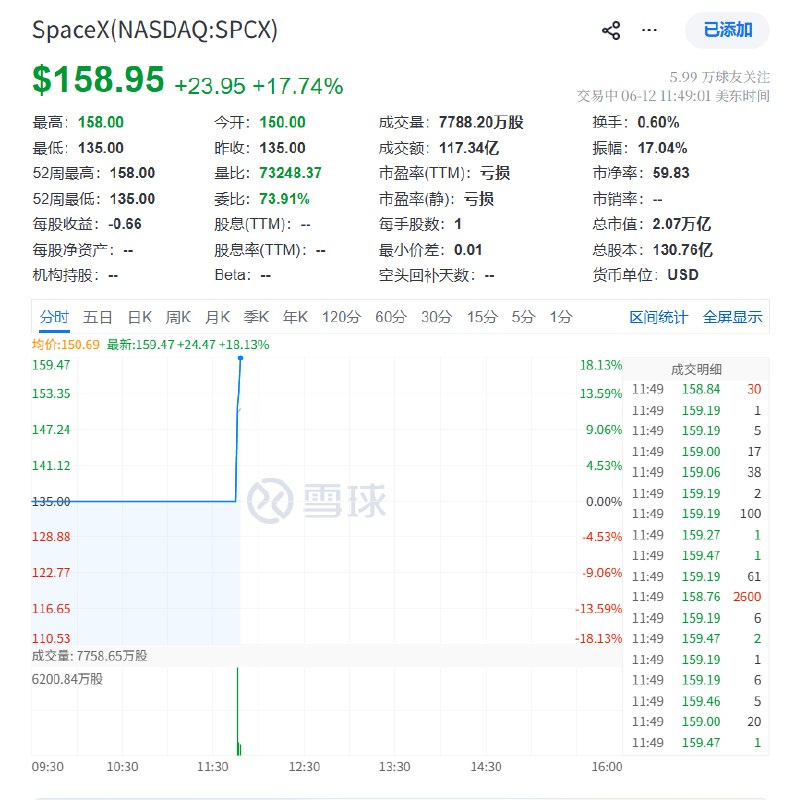Screen dimensions: 795x800
Task: Open the 15分 chart tab
Action: point(482,317)
